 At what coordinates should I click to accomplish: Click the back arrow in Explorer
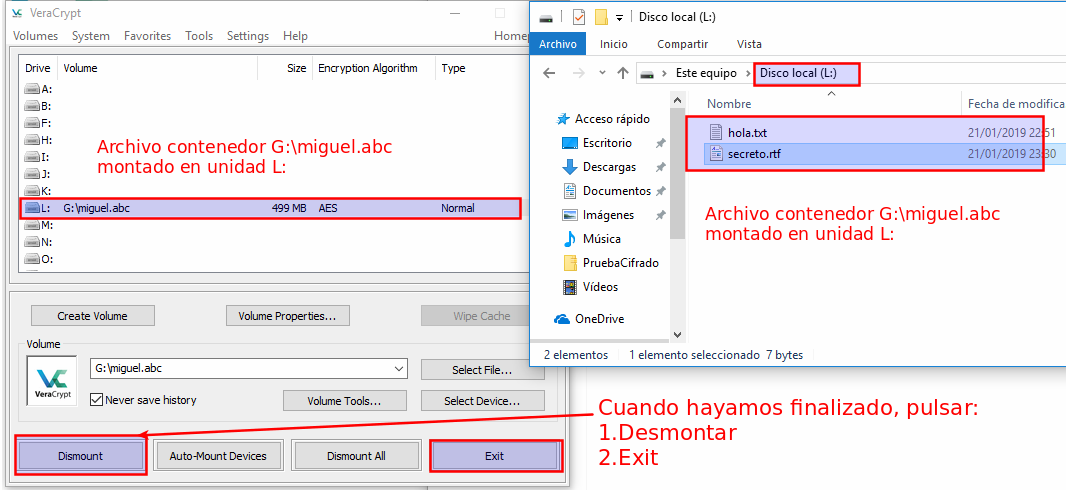coord(549,73)
